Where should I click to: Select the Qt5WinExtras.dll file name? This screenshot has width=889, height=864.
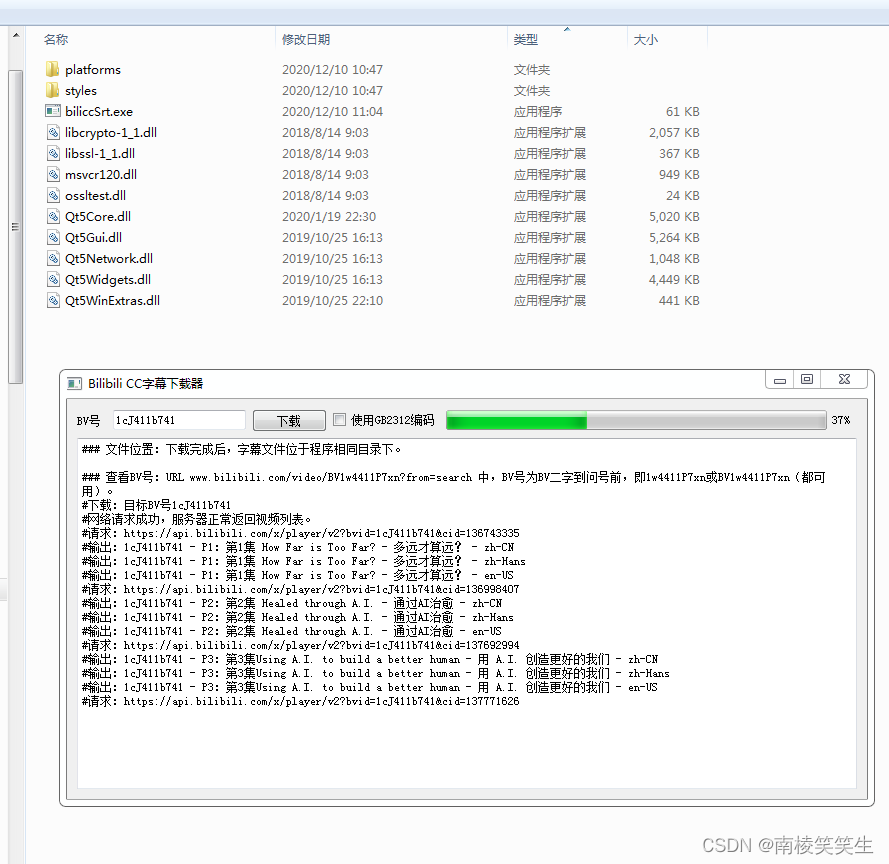[112, 300]
